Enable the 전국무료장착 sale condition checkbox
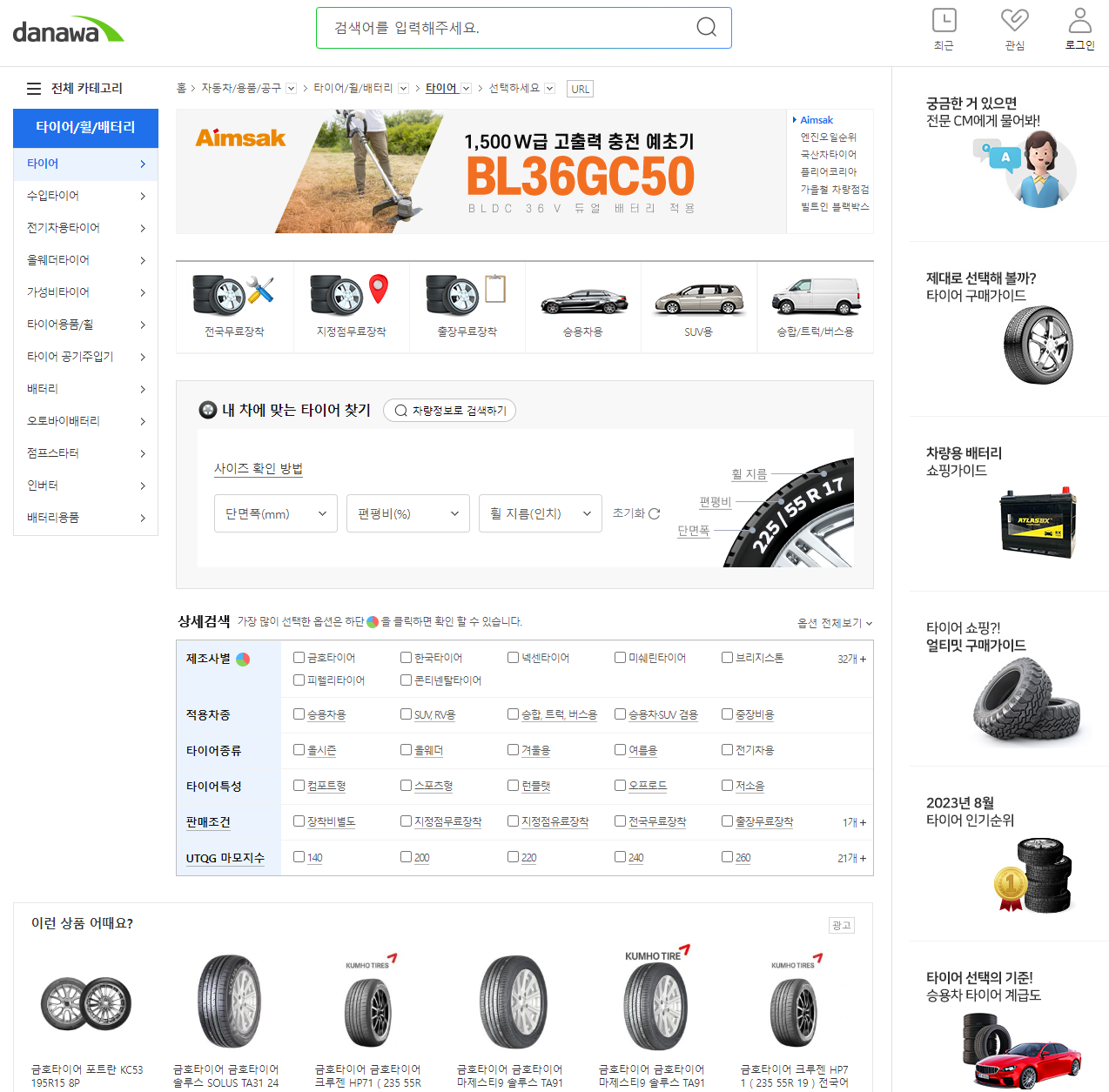 pos(620,821)
